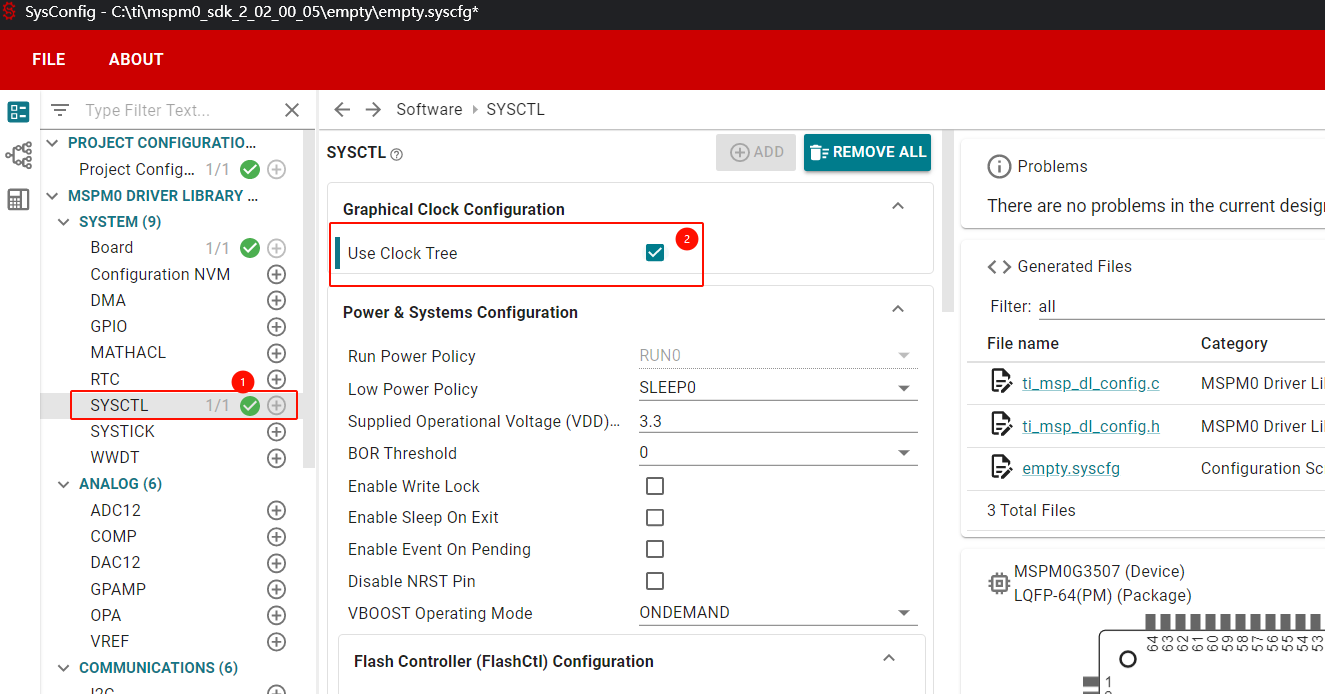Click the SYSCTL help question mark icon

click(x=397, y=154)
